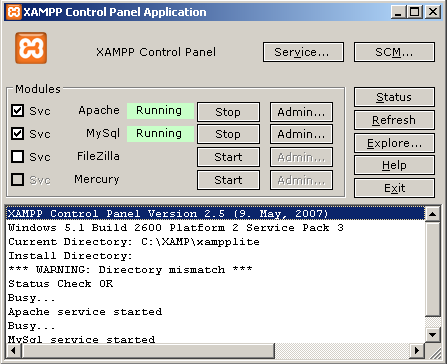Select the 'WARNING: Directory mismatch' log line
Screen dimensions: 447x364
(216, 270)
